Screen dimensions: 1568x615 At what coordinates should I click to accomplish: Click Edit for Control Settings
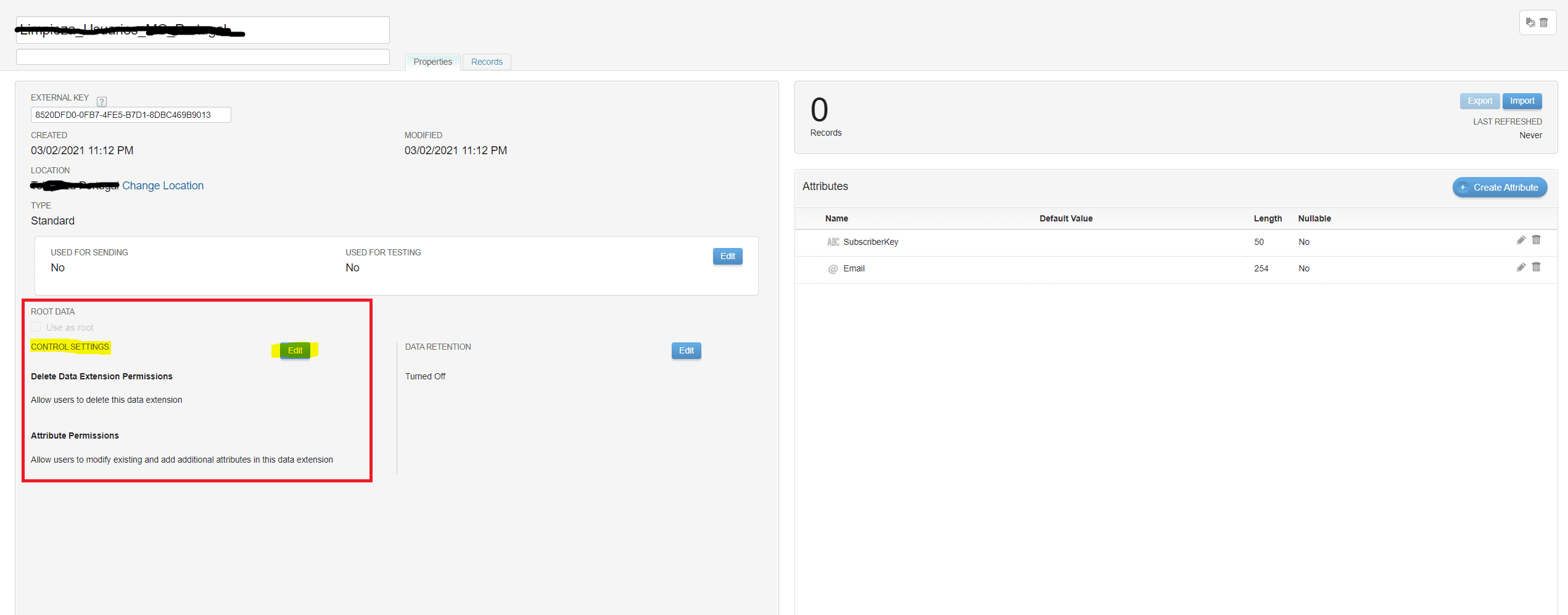coord(295,350)
